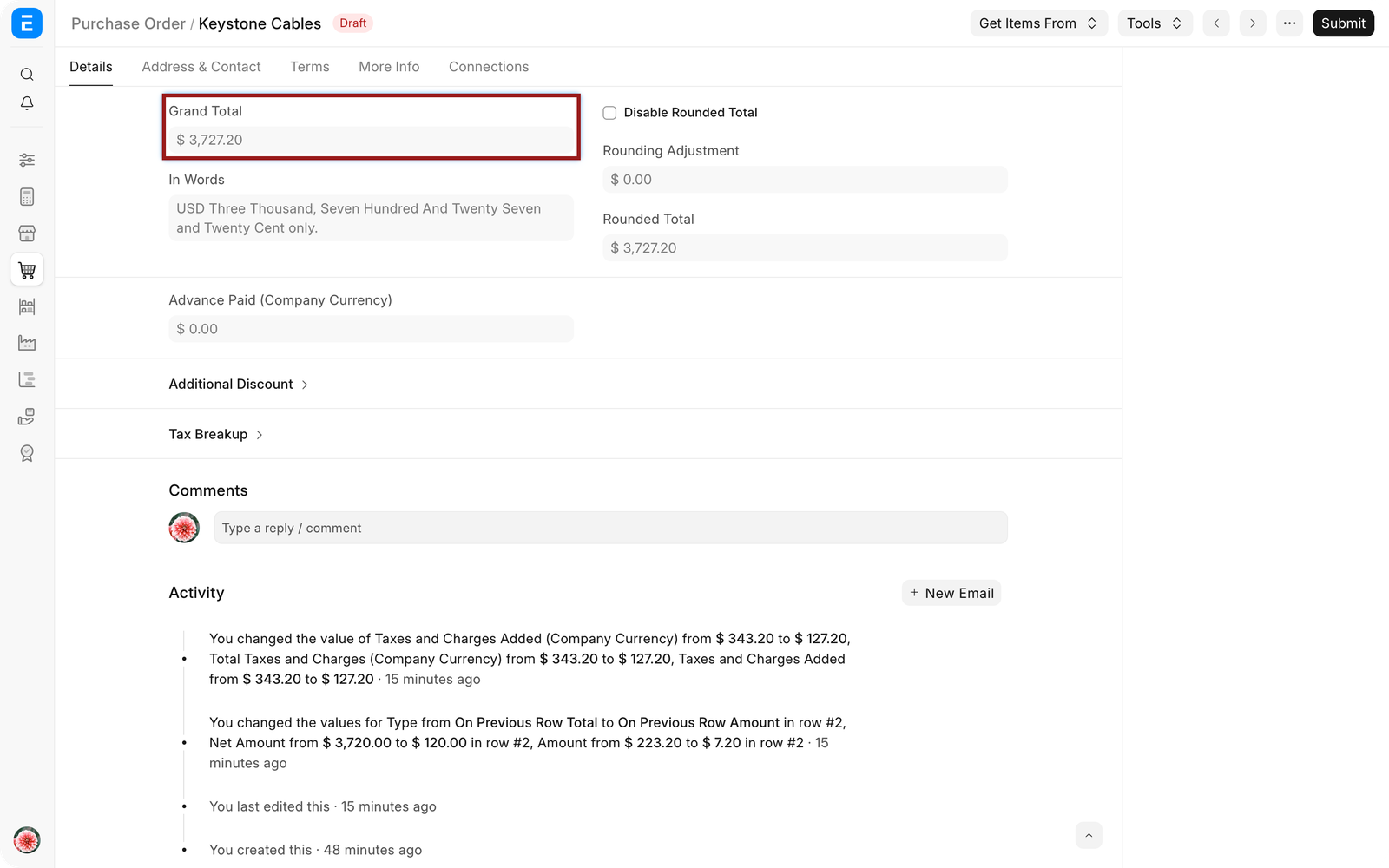Expand the Tax Breakup section

click(x=216, y=434)
